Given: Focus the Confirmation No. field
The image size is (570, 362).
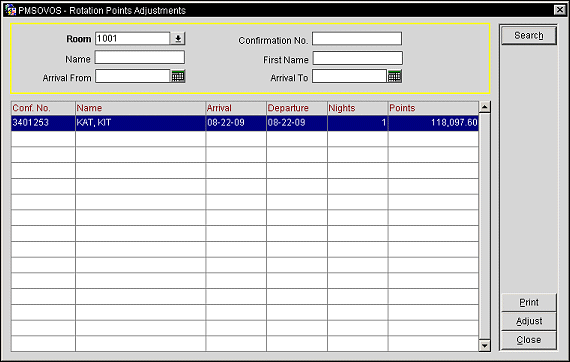Looking at the screenshot, I should point(357,39).
